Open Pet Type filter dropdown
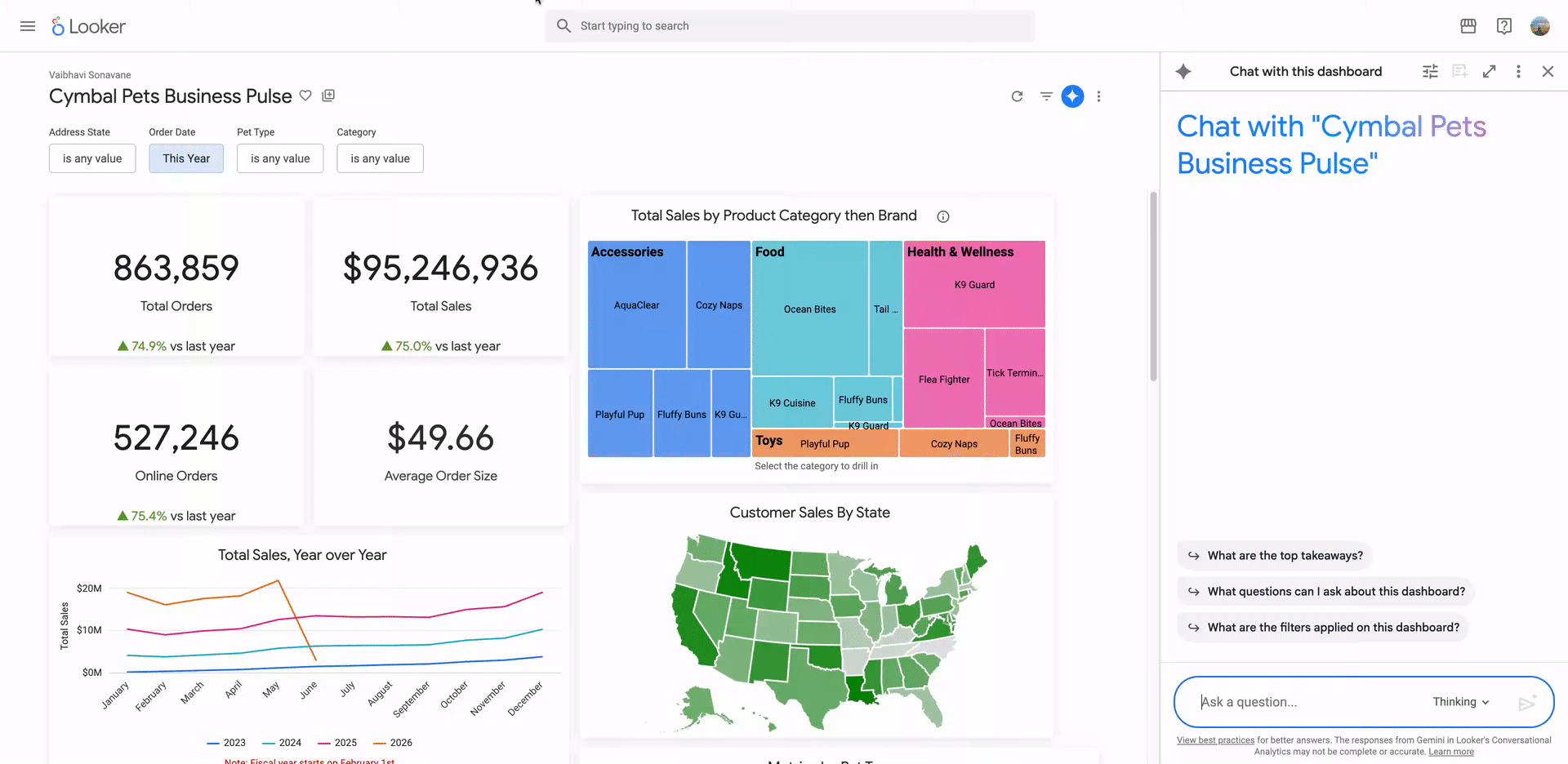 [x=280, y=158]
